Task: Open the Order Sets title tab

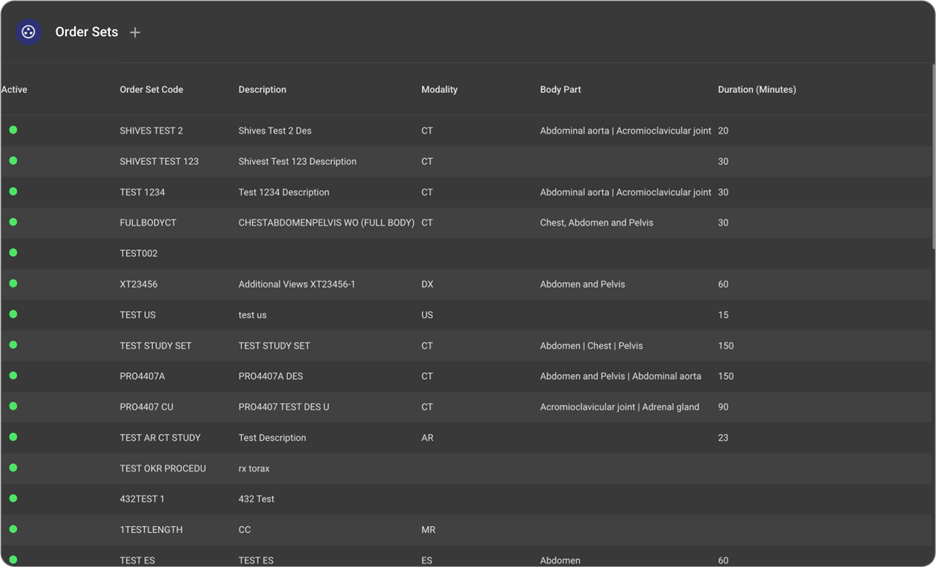Action: click(86, 32)
